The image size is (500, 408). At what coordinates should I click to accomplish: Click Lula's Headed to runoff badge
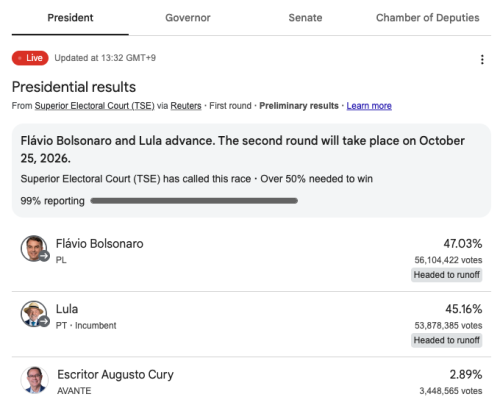pos(447,340)
